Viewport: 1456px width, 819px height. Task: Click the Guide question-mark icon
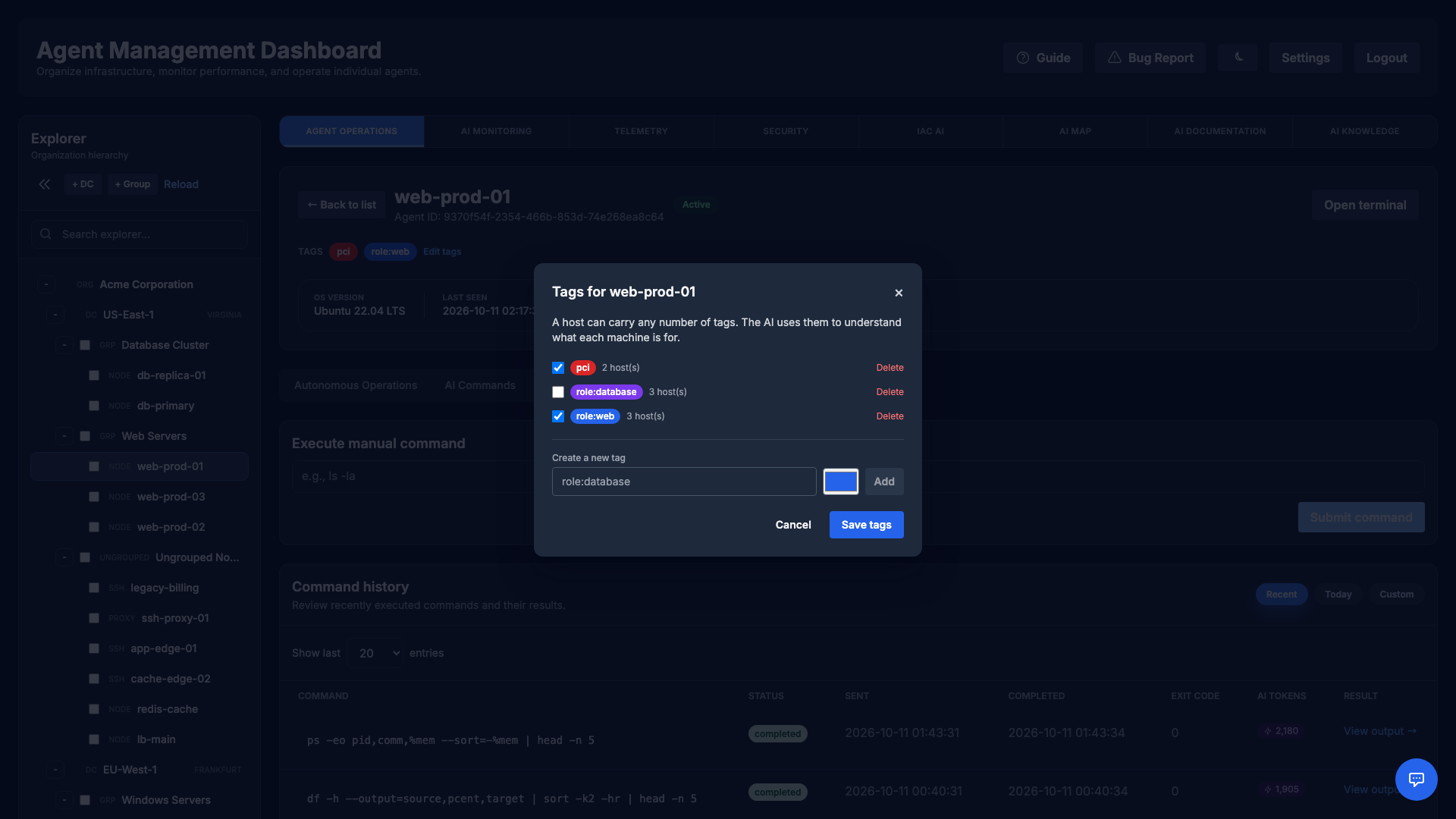[1023, 58]
